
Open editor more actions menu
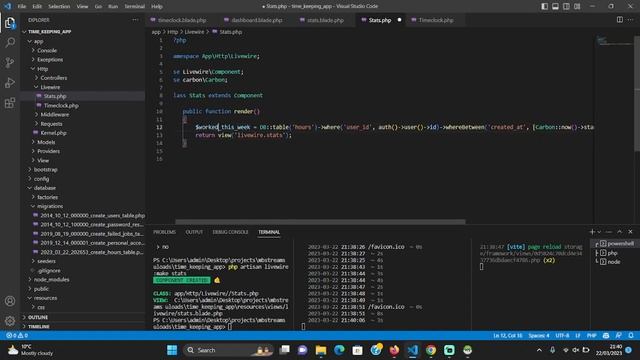pos(631,20)
